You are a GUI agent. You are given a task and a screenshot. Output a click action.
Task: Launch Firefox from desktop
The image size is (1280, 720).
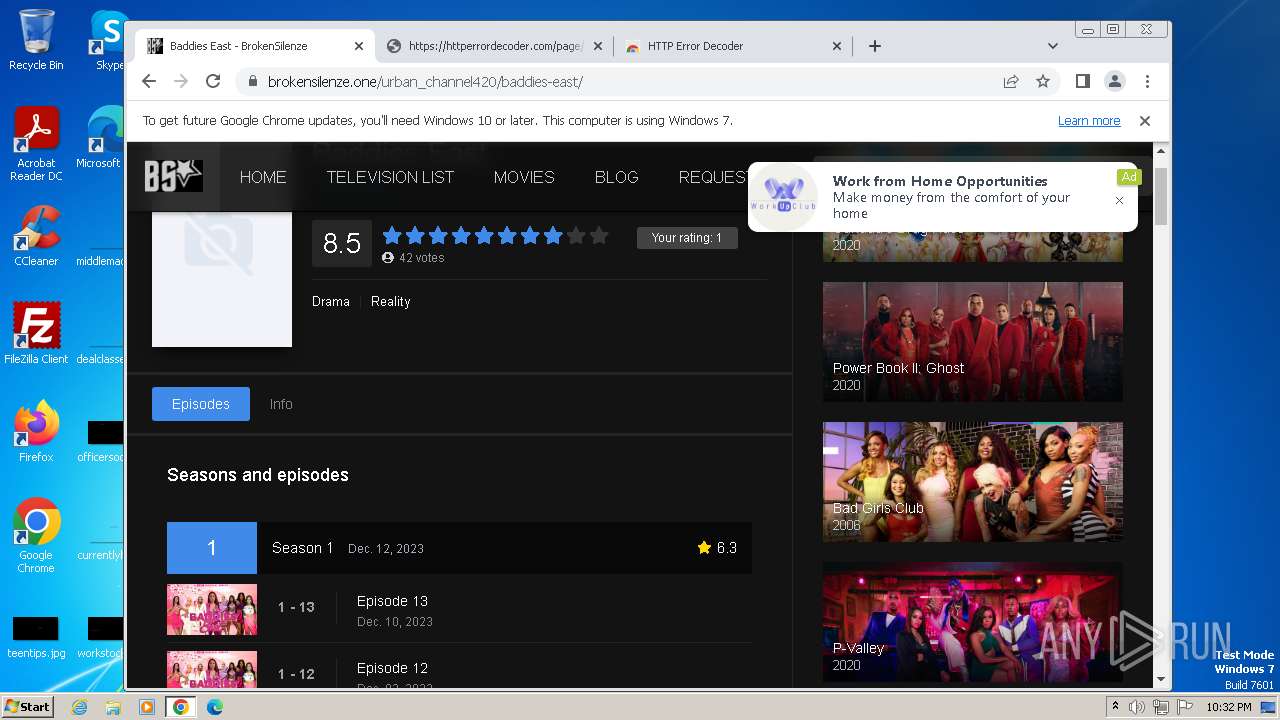36,431
